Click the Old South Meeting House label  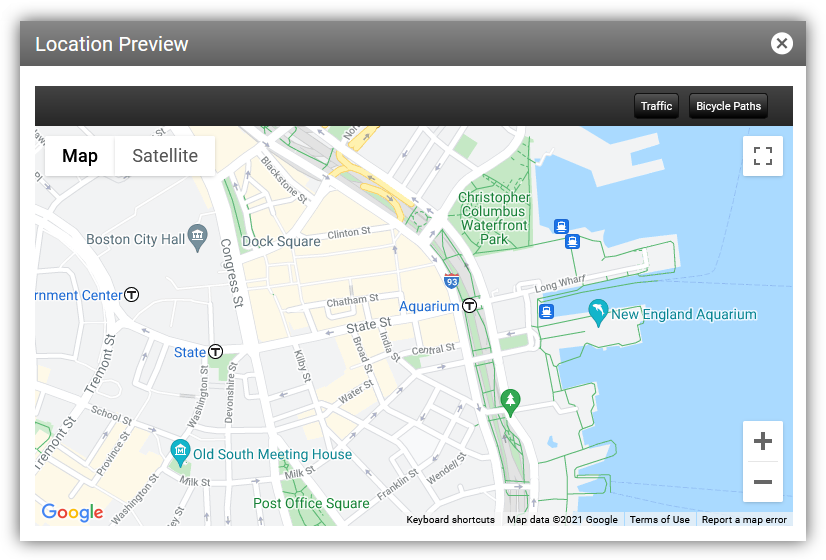272,454
